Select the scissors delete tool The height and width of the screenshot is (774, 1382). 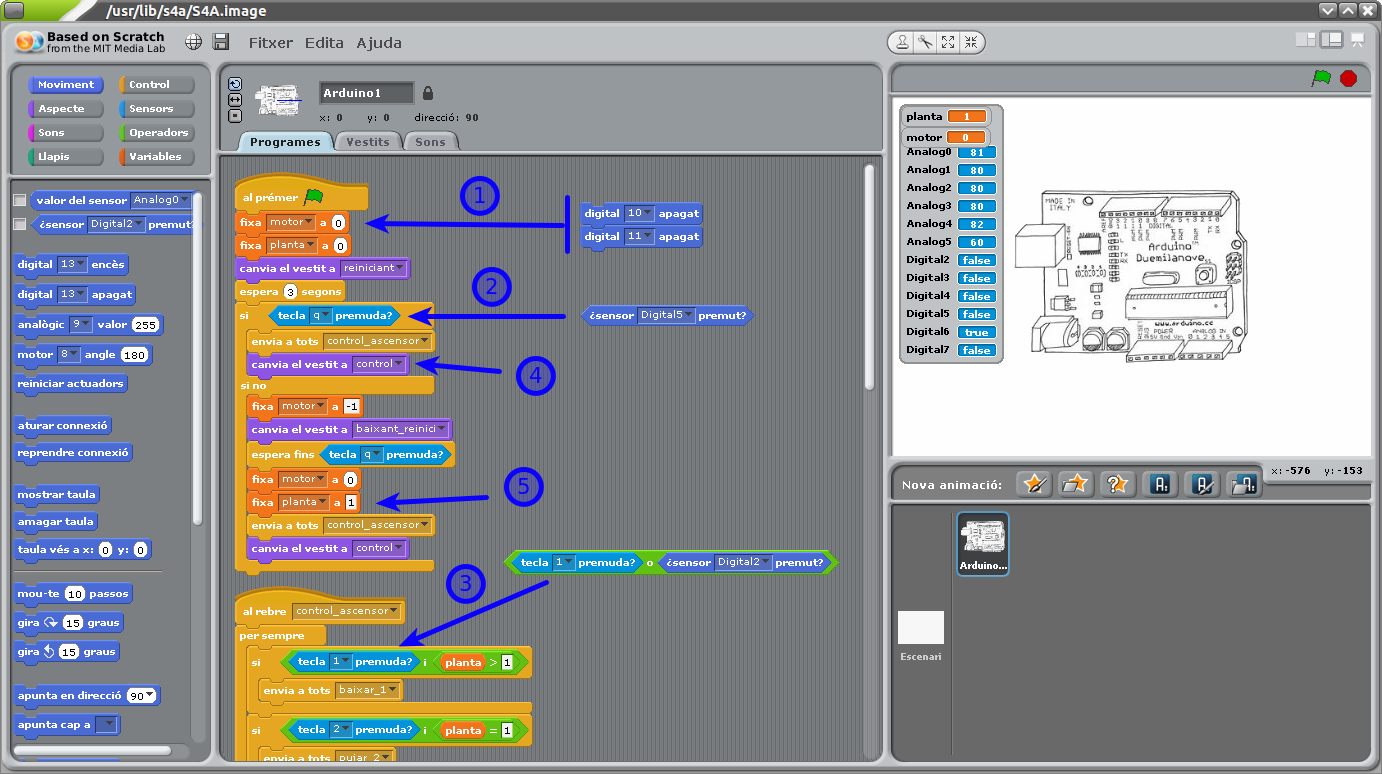(925, 42)
